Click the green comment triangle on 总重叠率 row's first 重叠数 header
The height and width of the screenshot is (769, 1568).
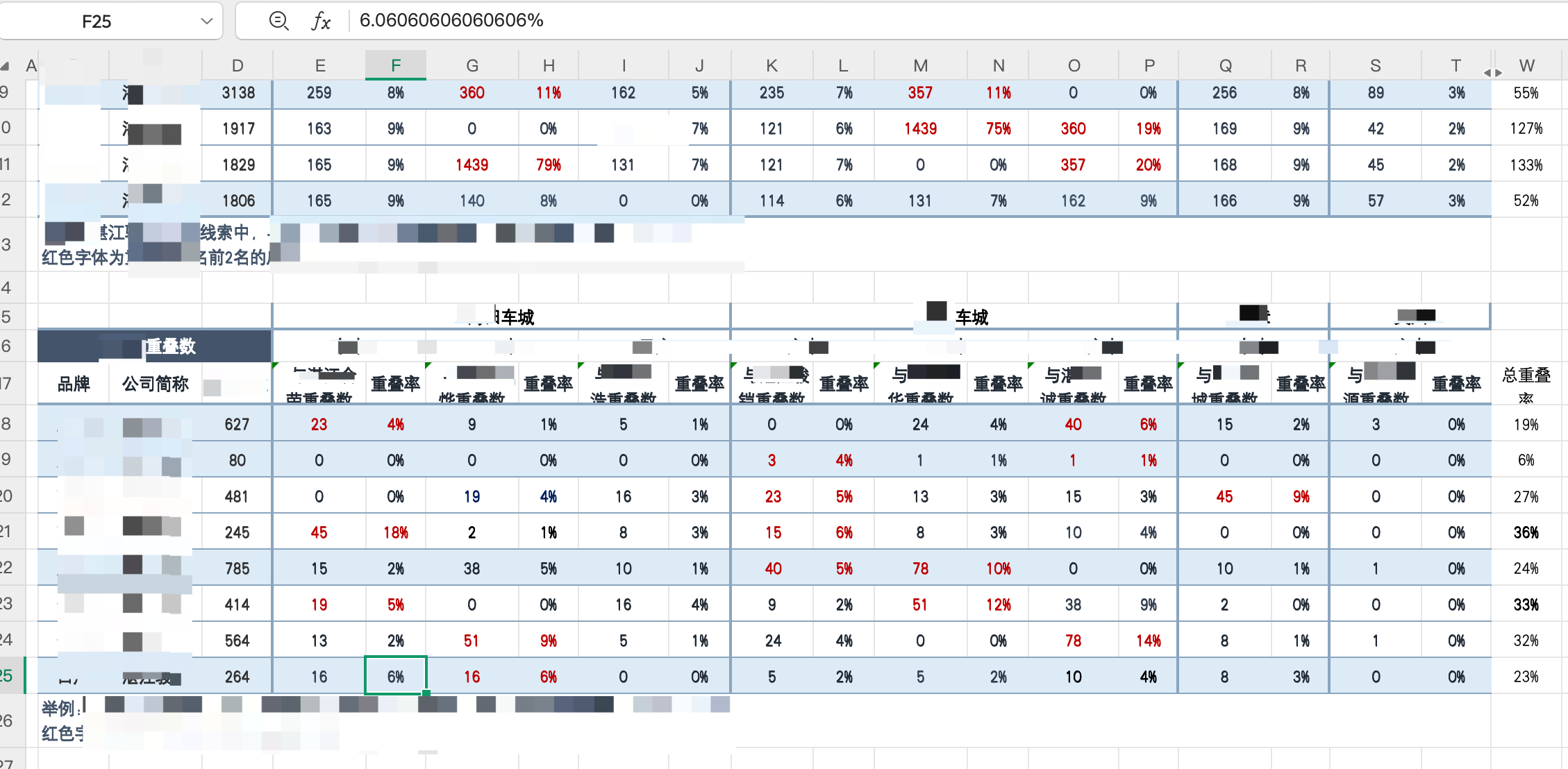(x=276, y=366)
